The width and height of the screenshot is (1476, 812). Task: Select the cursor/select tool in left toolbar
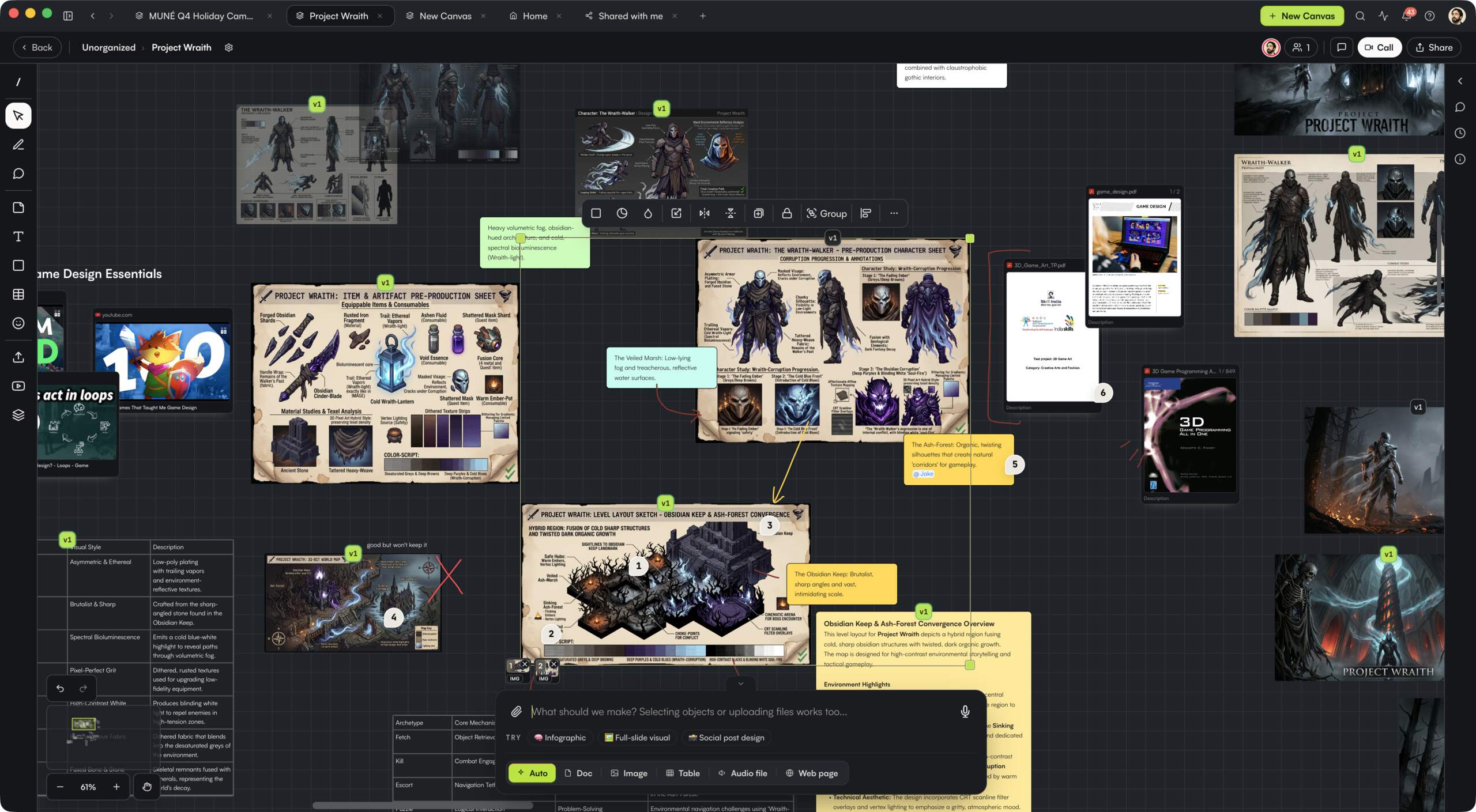coord(18,116)
